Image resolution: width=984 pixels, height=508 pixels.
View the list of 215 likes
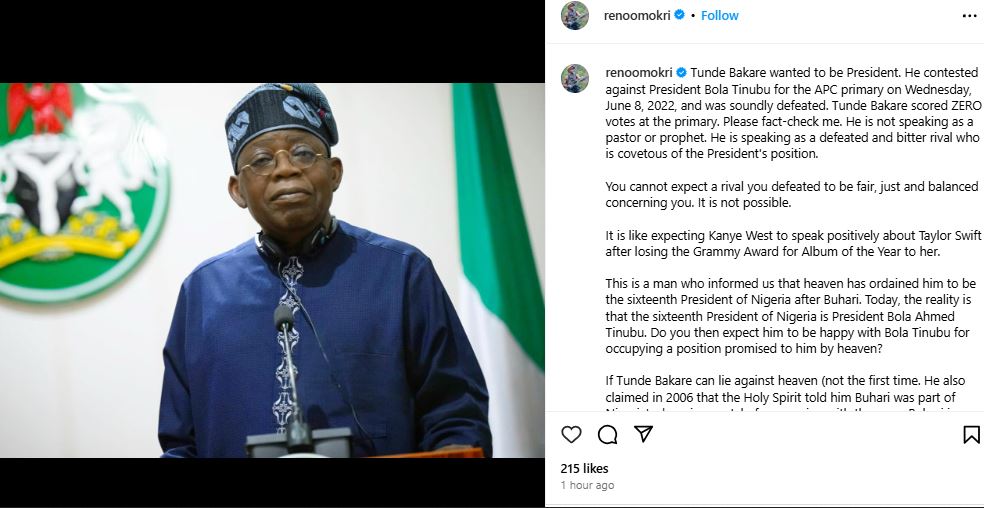(584, 468)
